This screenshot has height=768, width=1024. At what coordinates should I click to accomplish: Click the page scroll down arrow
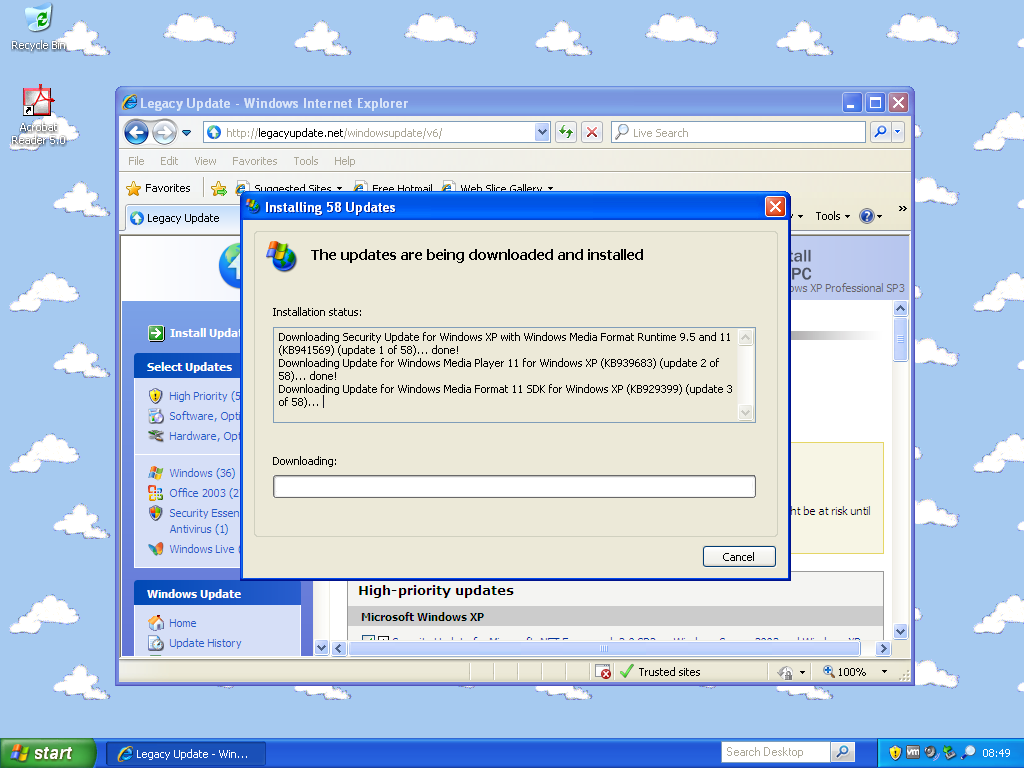click(901, 632)
